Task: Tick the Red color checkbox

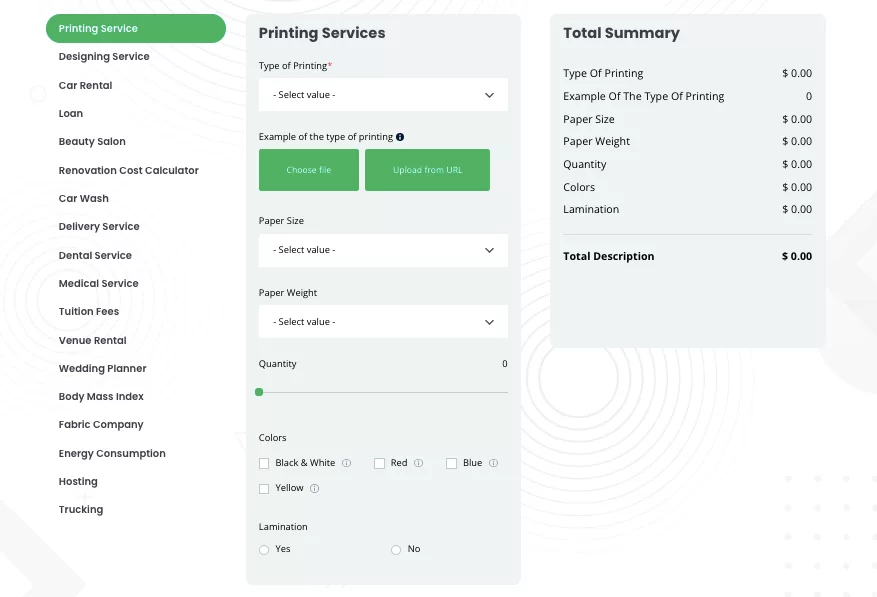Action: (380, 463)
